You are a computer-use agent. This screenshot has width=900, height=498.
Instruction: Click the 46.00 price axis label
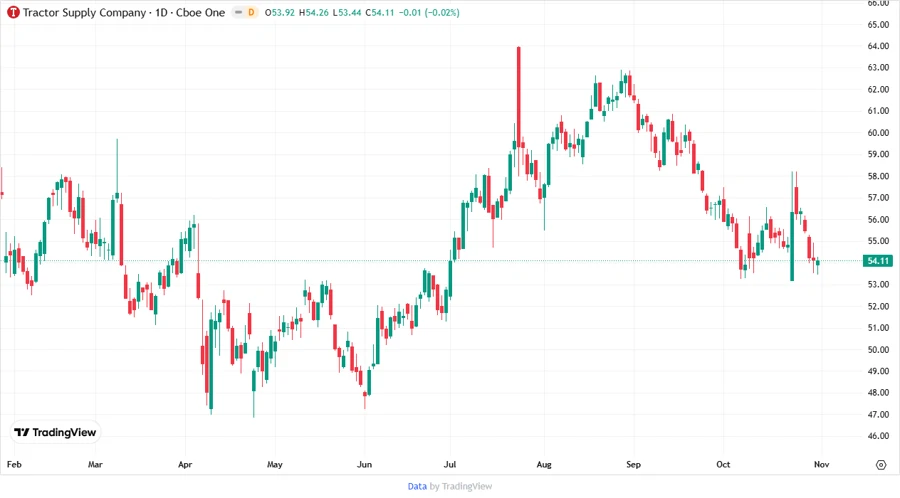click(x=878, y=436)
